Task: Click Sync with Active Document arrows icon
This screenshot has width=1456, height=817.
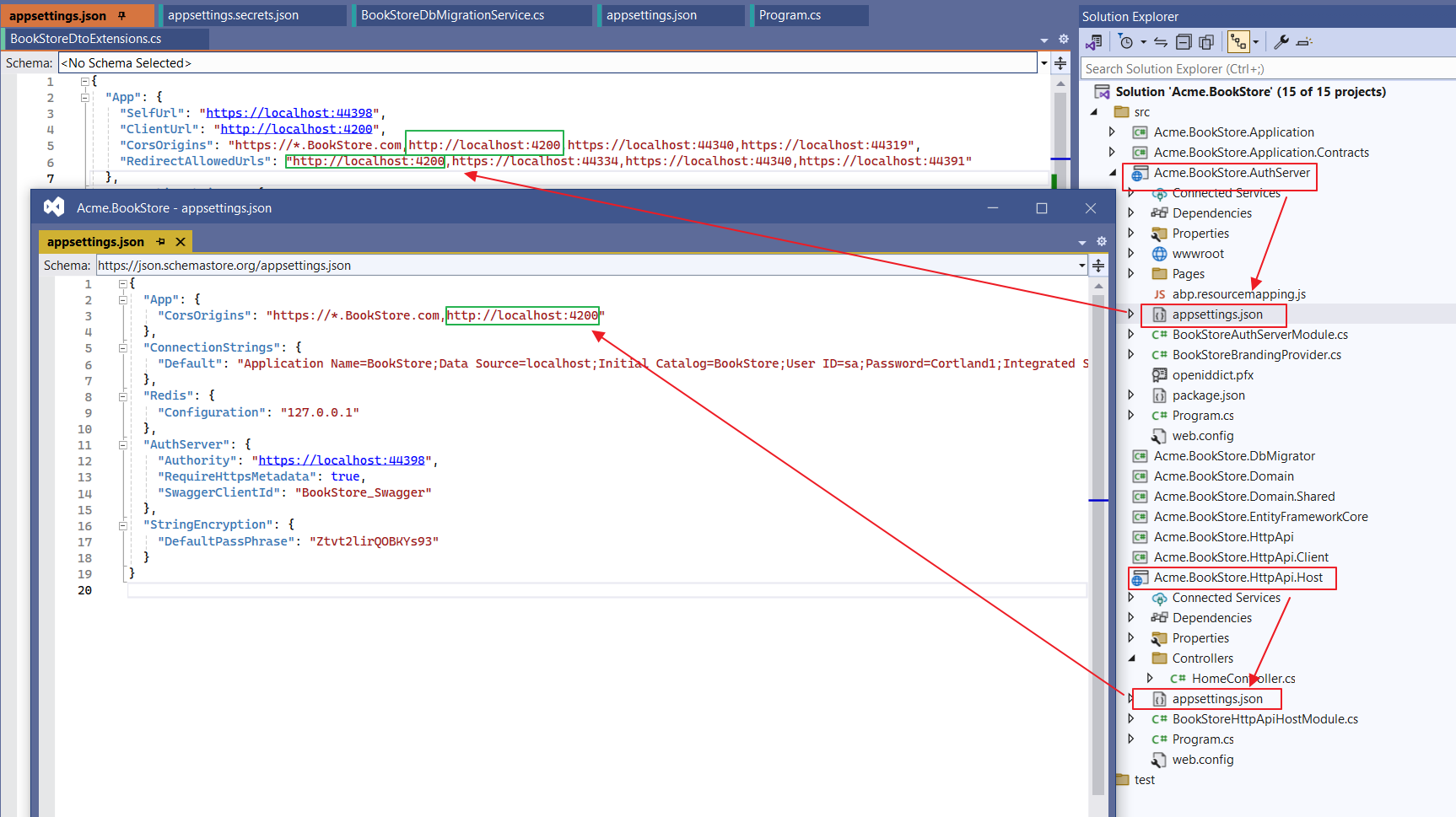Action: click(x=1161, y=41)
